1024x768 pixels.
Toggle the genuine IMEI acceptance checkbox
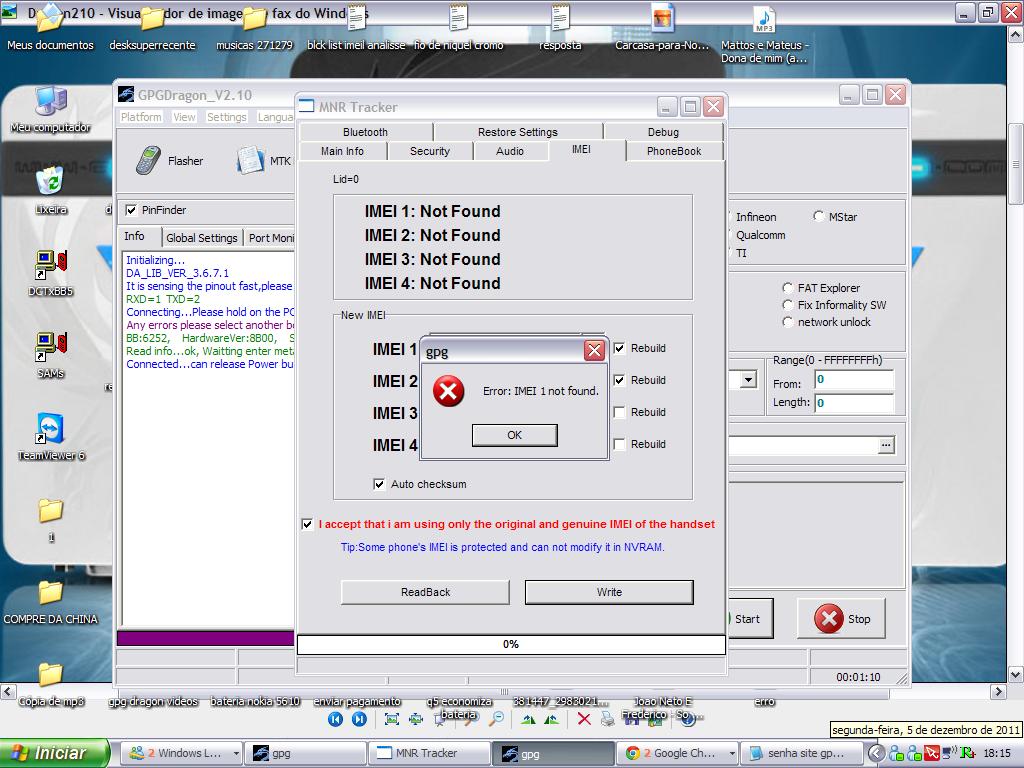point(307,524)
